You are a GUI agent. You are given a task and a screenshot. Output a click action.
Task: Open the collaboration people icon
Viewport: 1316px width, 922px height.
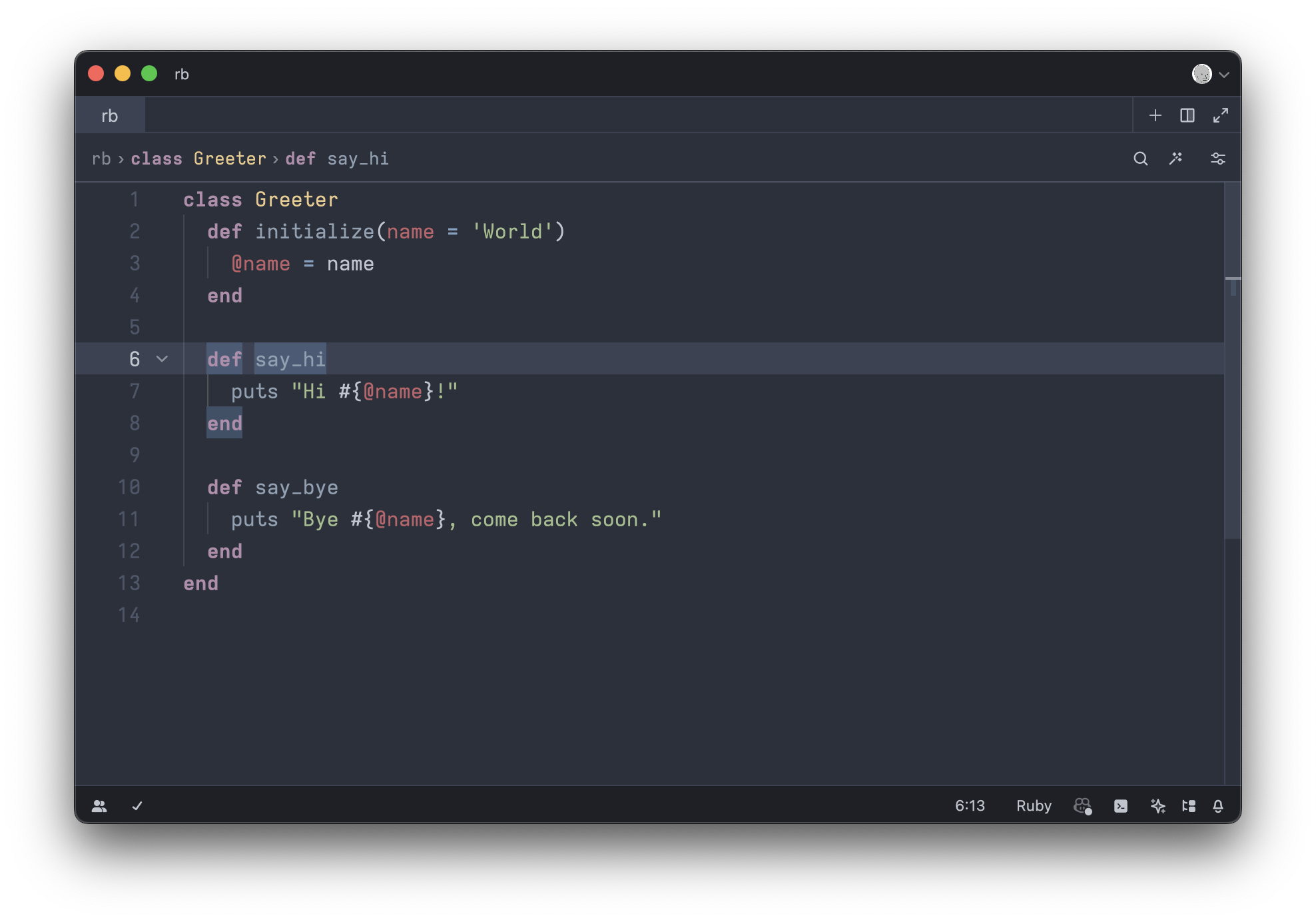pyautogui.click(x=99, y=806)
